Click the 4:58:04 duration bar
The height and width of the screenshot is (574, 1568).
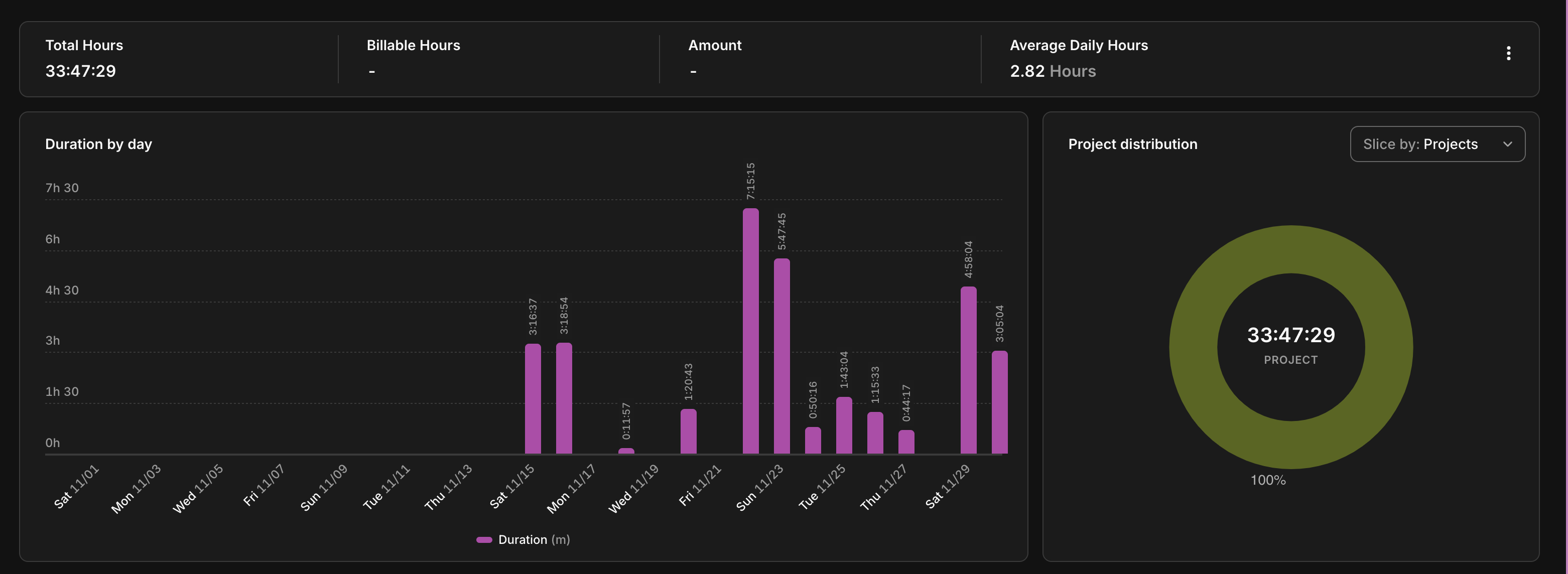(968, 370)
